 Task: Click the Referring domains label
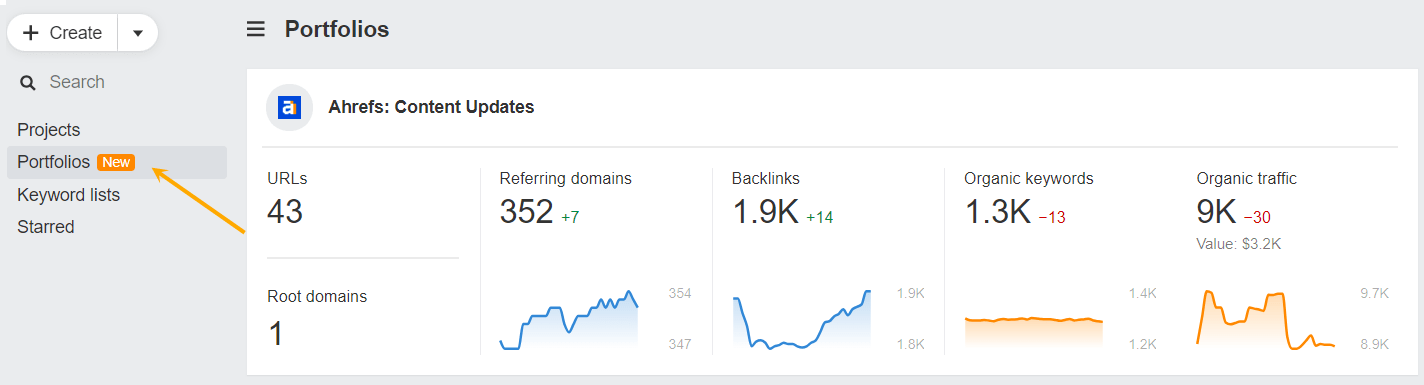pyautogui.click(x=565, y=179)
